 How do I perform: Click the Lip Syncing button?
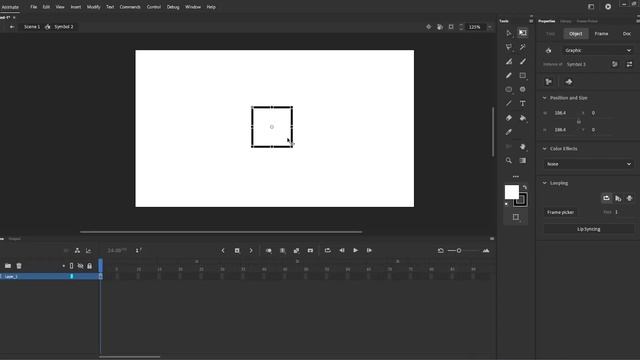pyautogui.click(x=589, y=229)
